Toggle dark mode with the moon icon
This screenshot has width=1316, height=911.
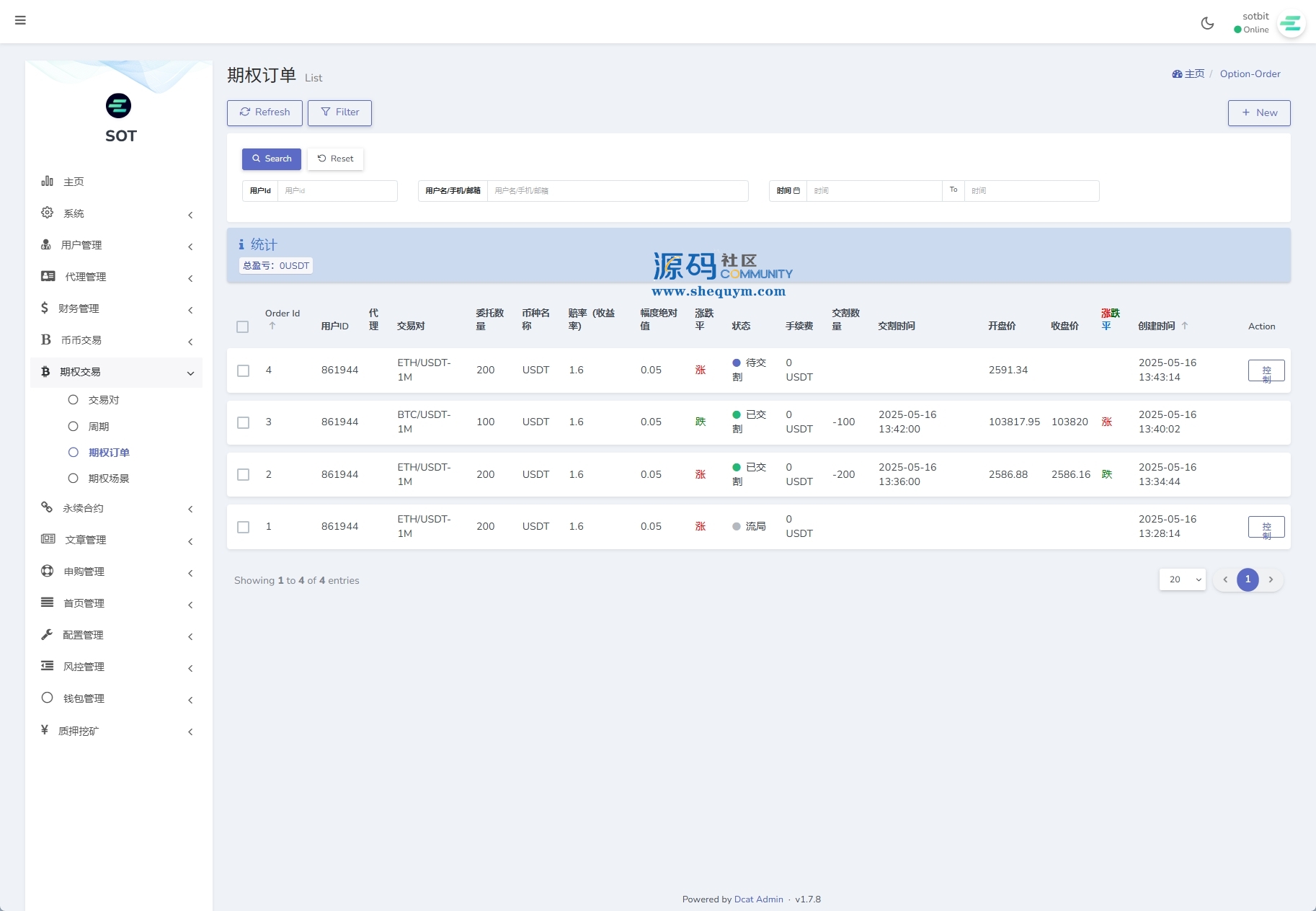(x=1207, y=23)
